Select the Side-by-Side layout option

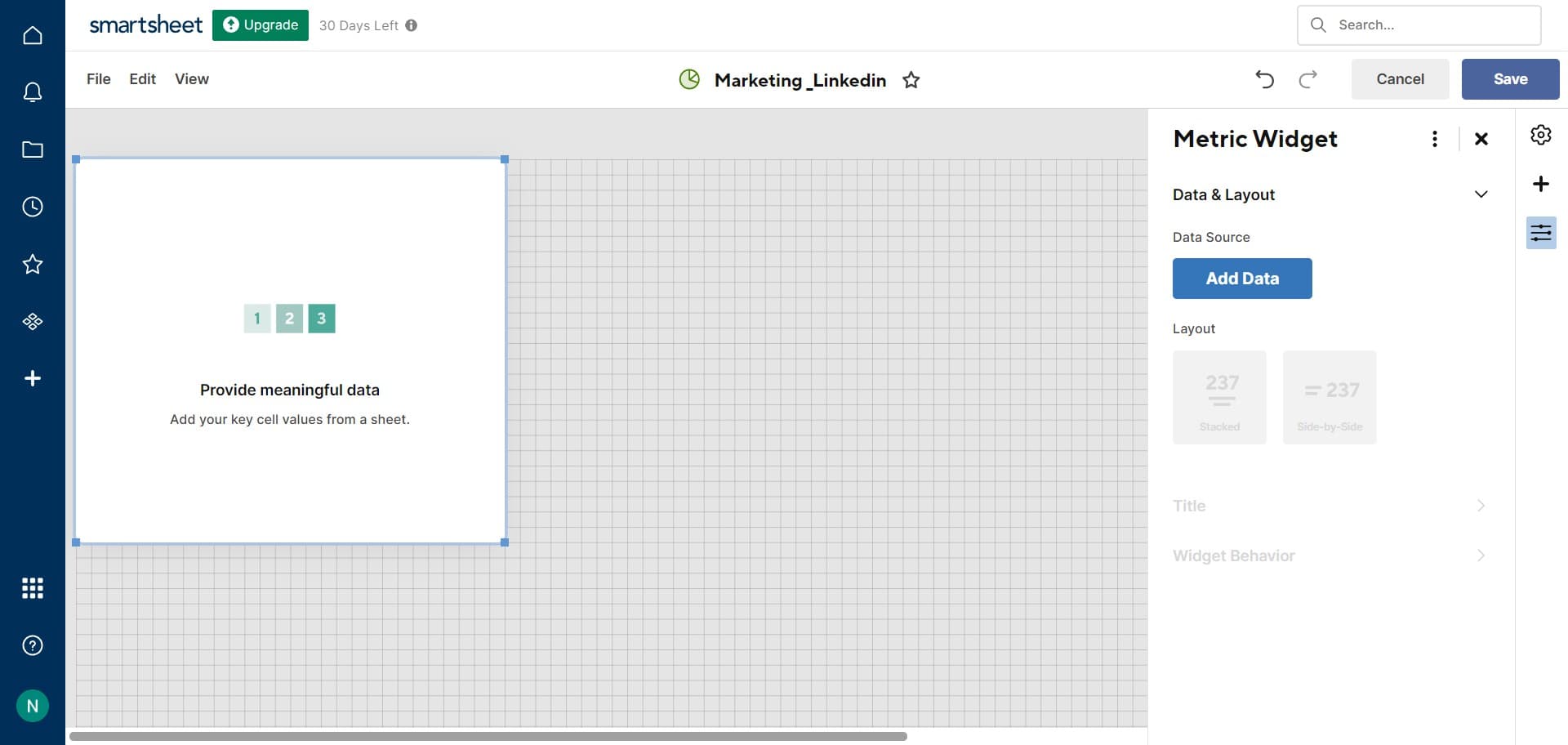(x=1330, y=398)
